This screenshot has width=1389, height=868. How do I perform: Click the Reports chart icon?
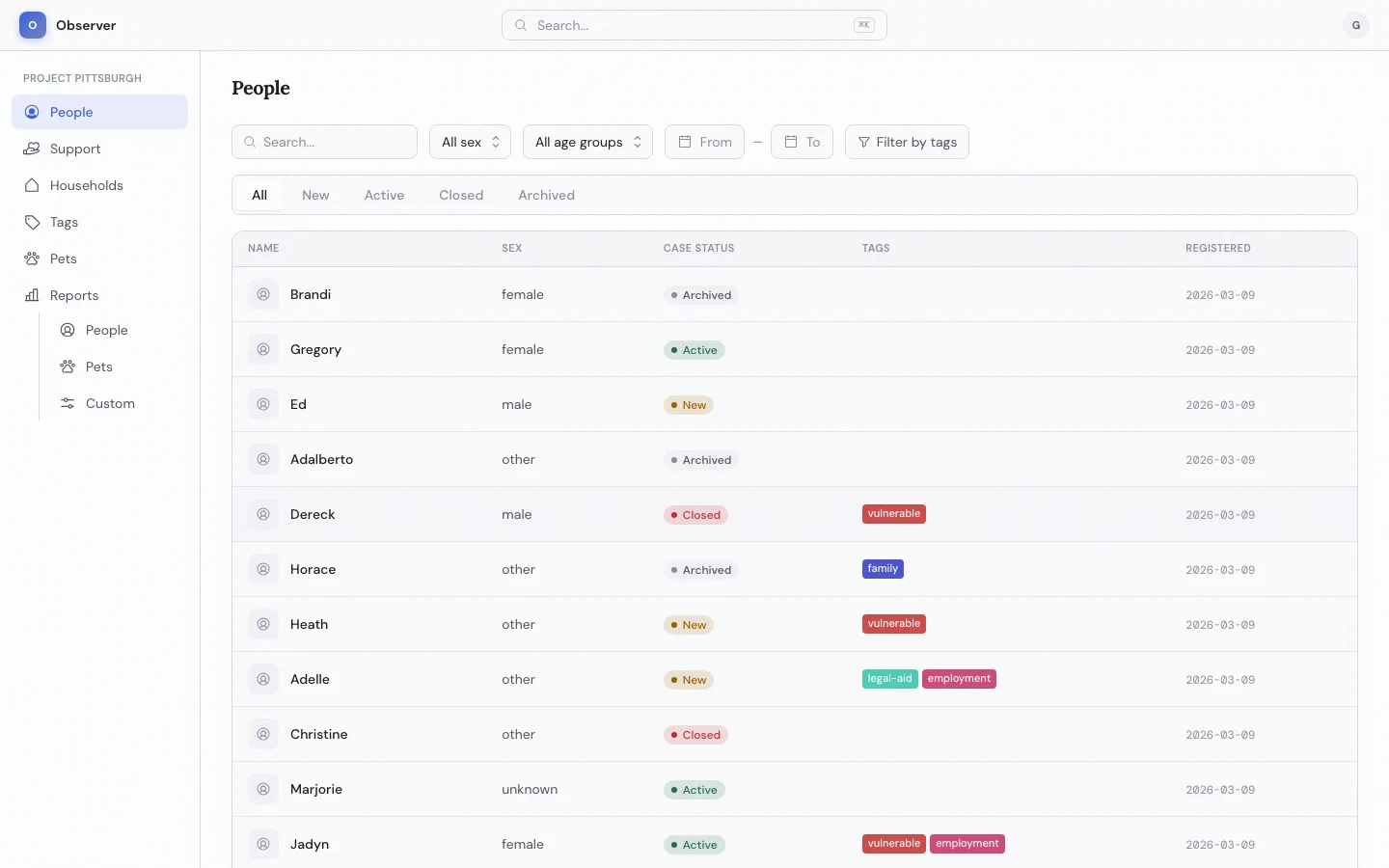pos(32,295)
